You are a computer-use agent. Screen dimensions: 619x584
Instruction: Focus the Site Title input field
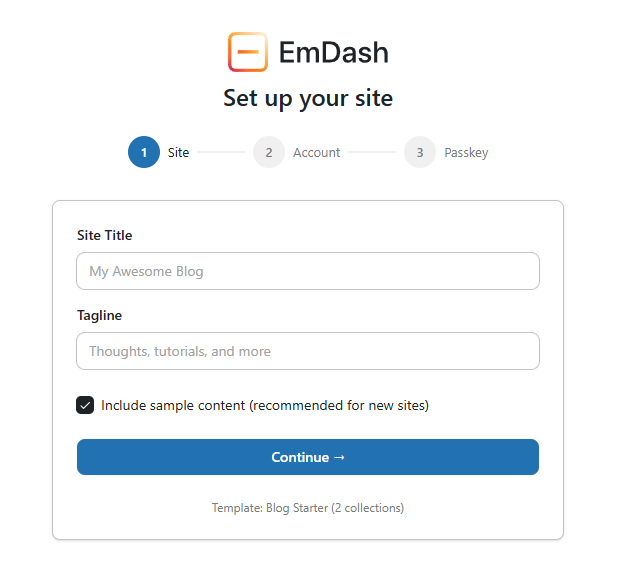point(308,271)
